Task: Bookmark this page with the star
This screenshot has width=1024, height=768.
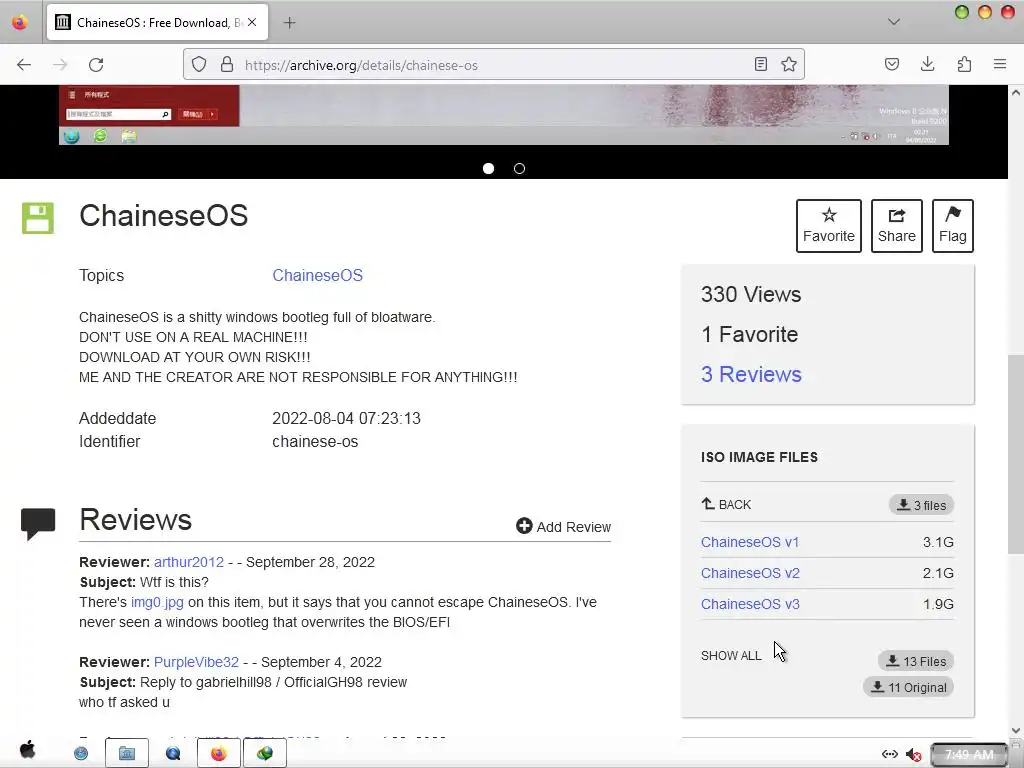Action: click(789, 64)
